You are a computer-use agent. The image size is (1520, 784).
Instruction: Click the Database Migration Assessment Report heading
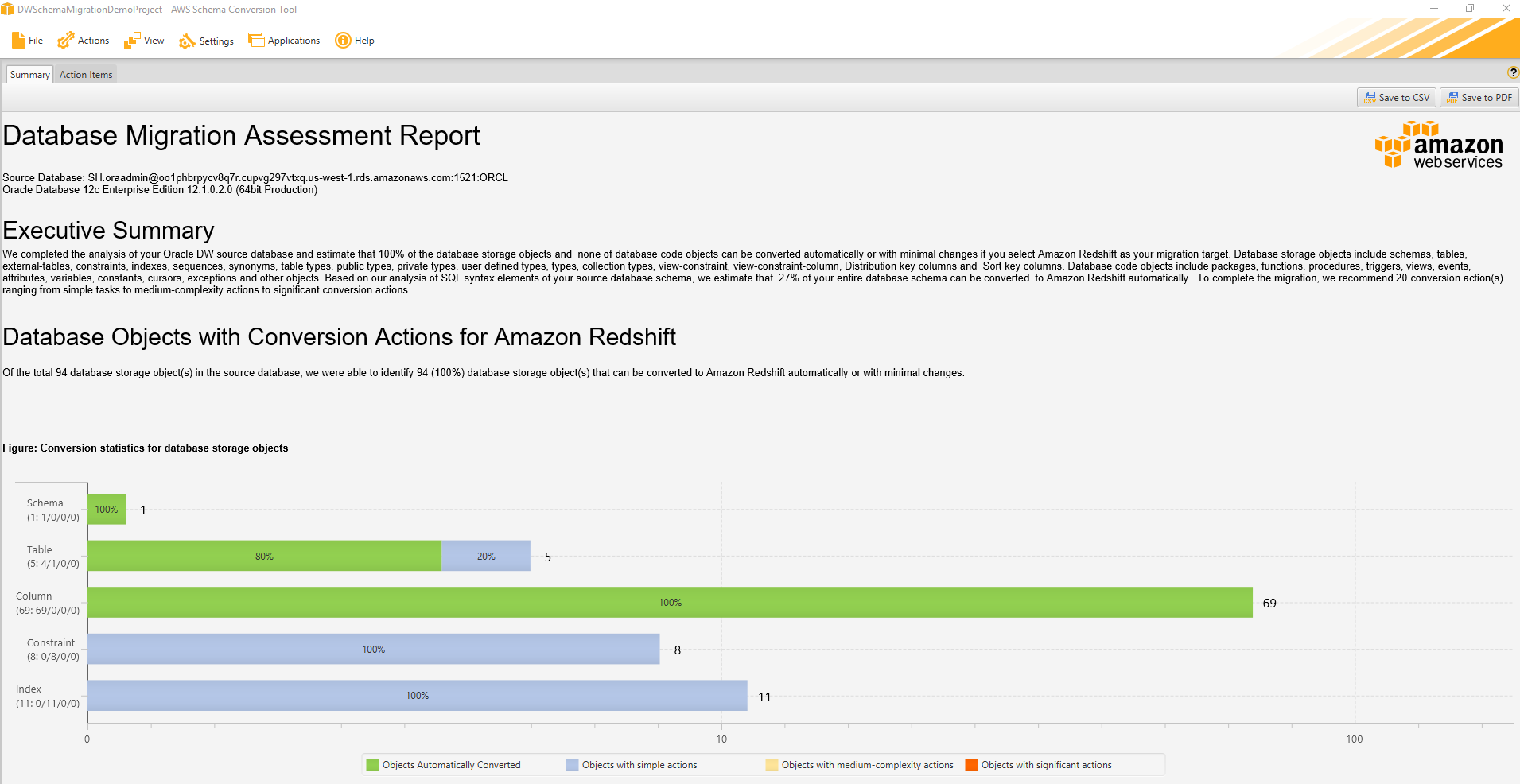click(241, 135)
